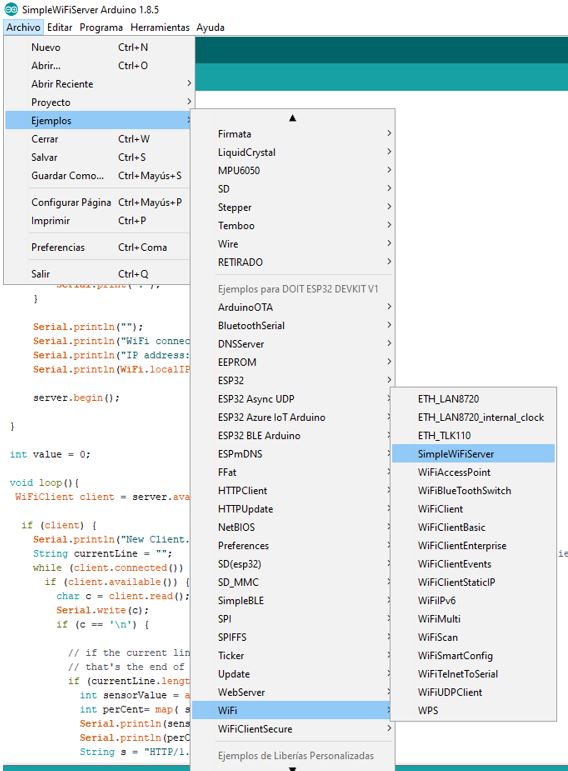
Task: Expand the Temboo examples
Action: [x=293, y=226]
